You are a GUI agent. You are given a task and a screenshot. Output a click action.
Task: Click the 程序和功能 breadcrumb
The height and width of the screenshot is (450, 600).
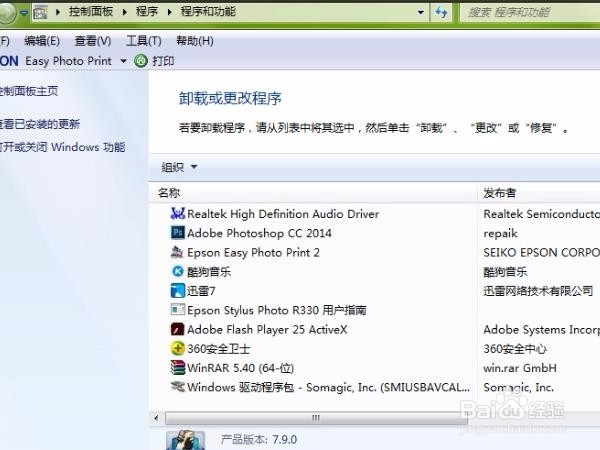(208, 12)
